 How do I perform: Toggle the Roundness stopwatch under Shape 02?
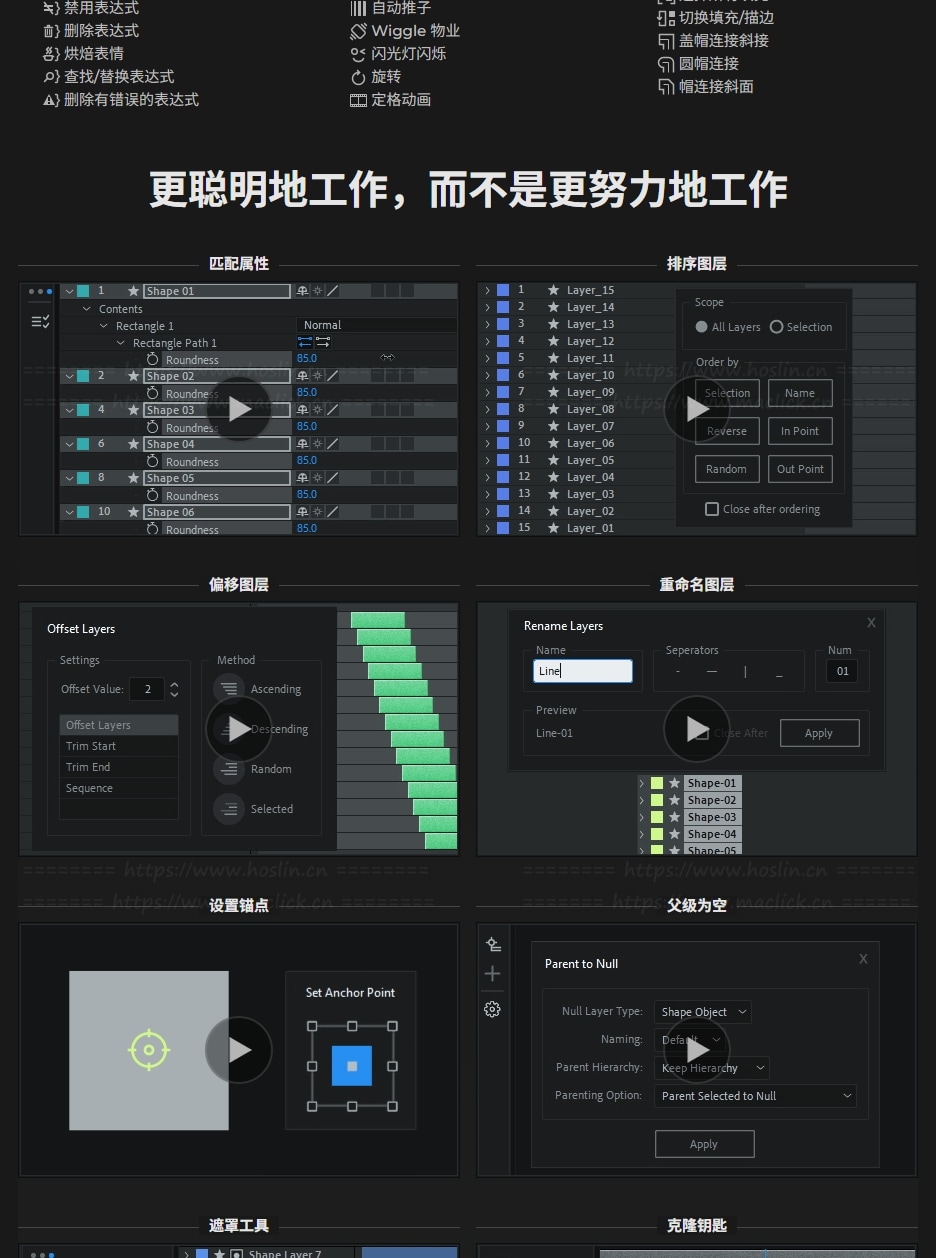click(x=152, y=393)
